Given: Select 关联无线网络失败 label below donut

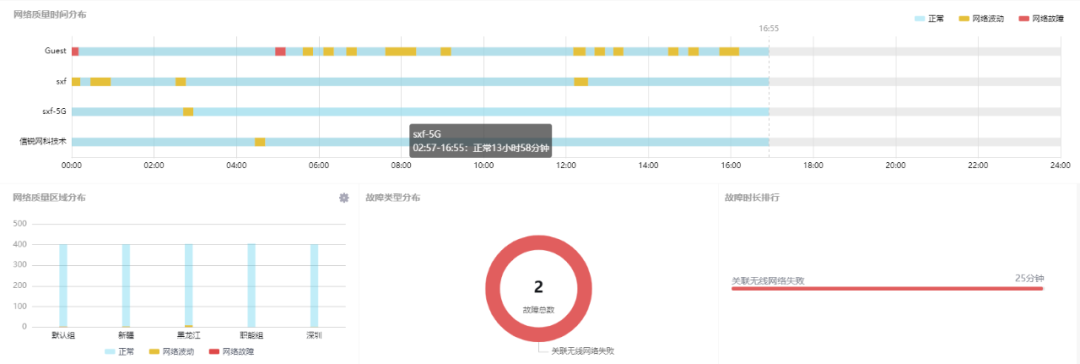Looking at the screenshot, I should click(583, 351).
